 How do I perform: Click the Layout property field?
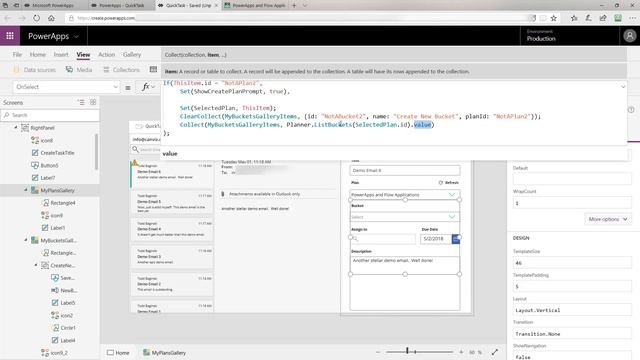pyautogui.click(x=571, y=310)
